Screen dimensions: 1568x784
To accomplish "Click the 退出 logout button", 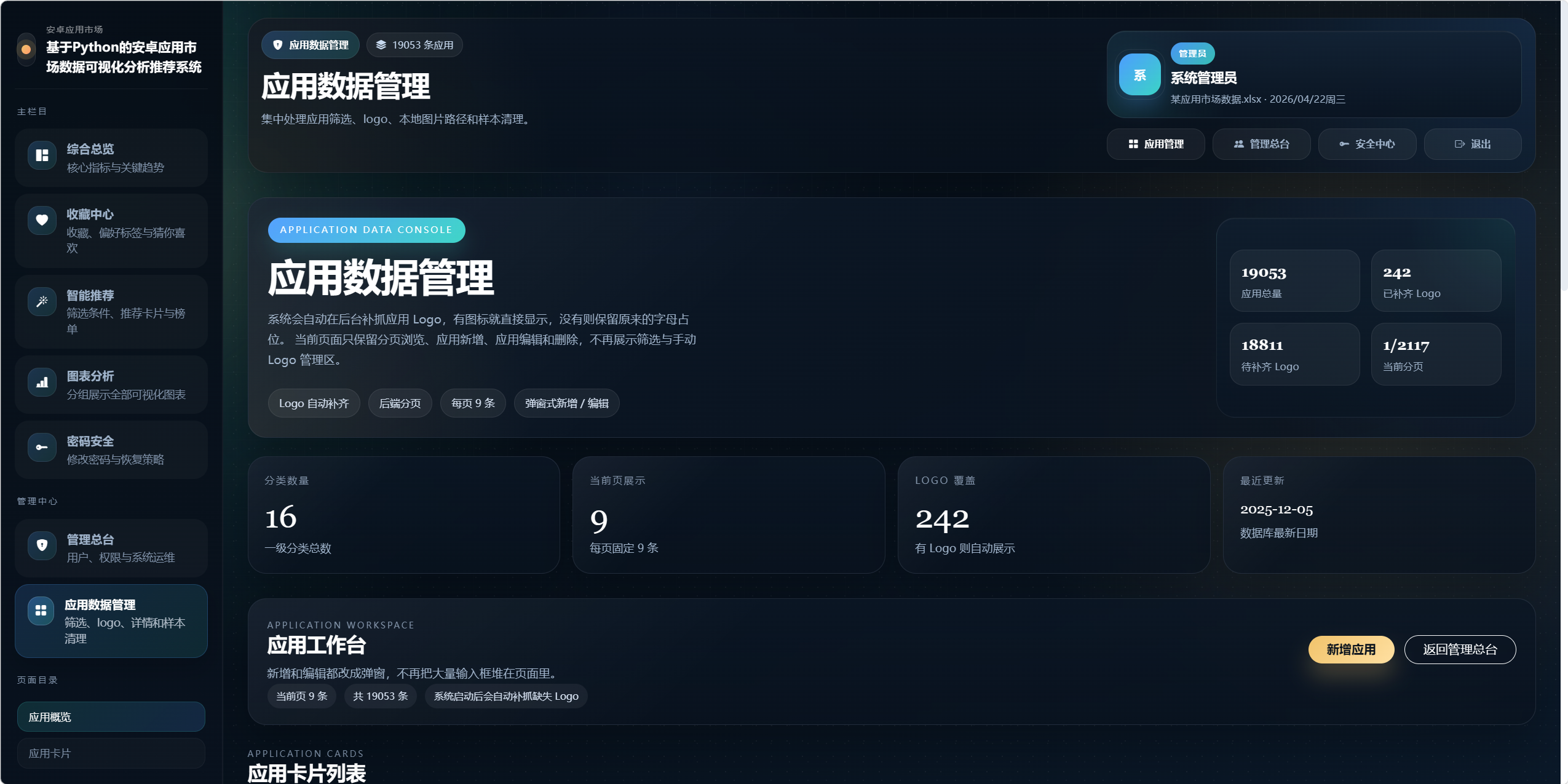I will 1473,144.
